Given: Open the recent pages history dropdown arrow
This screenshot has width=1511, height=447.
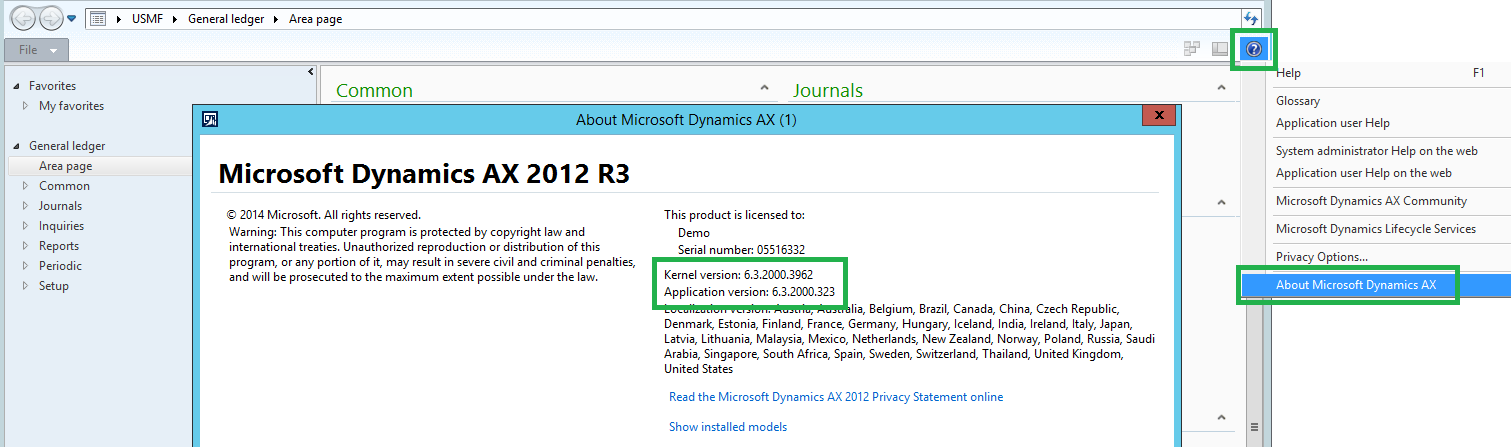Looking at the screenshot, I should tap(72, 19).
